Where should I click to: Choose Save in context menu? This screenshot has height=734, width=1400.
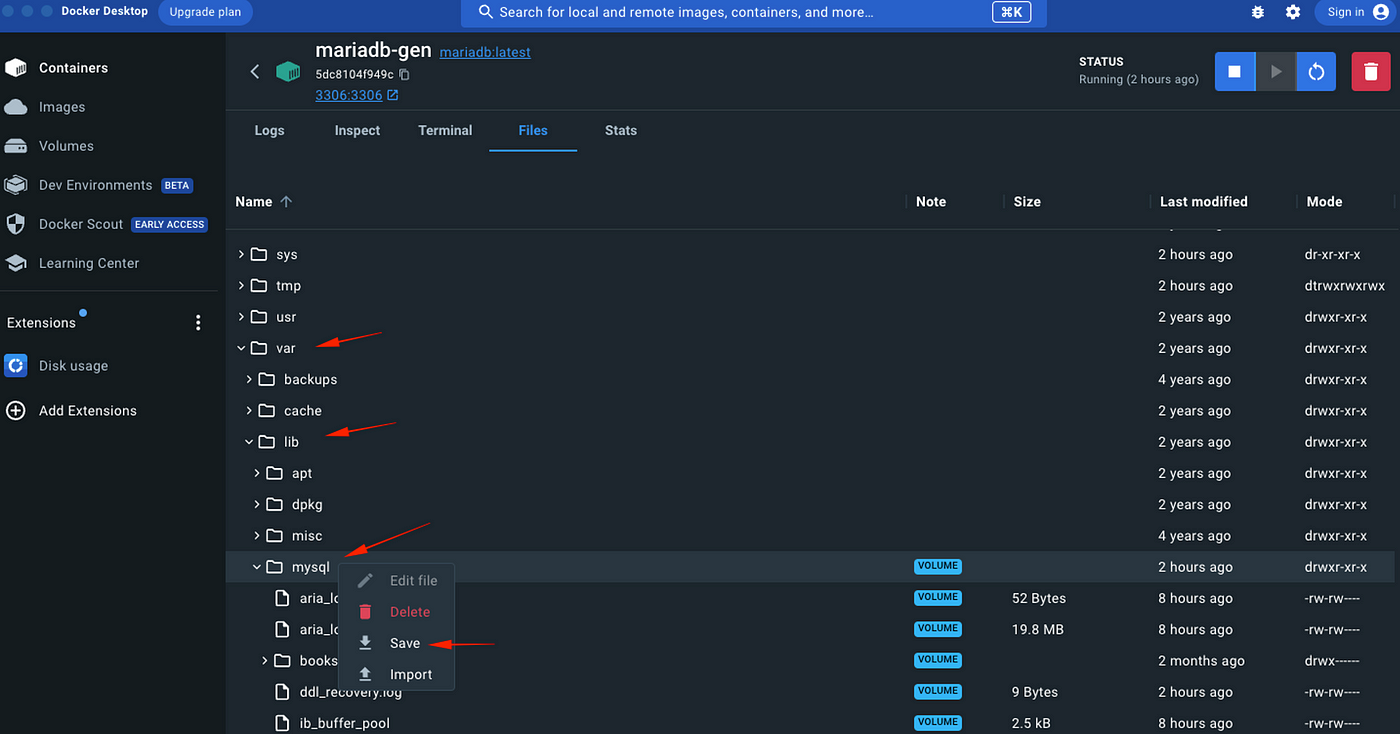coord(396,643)
